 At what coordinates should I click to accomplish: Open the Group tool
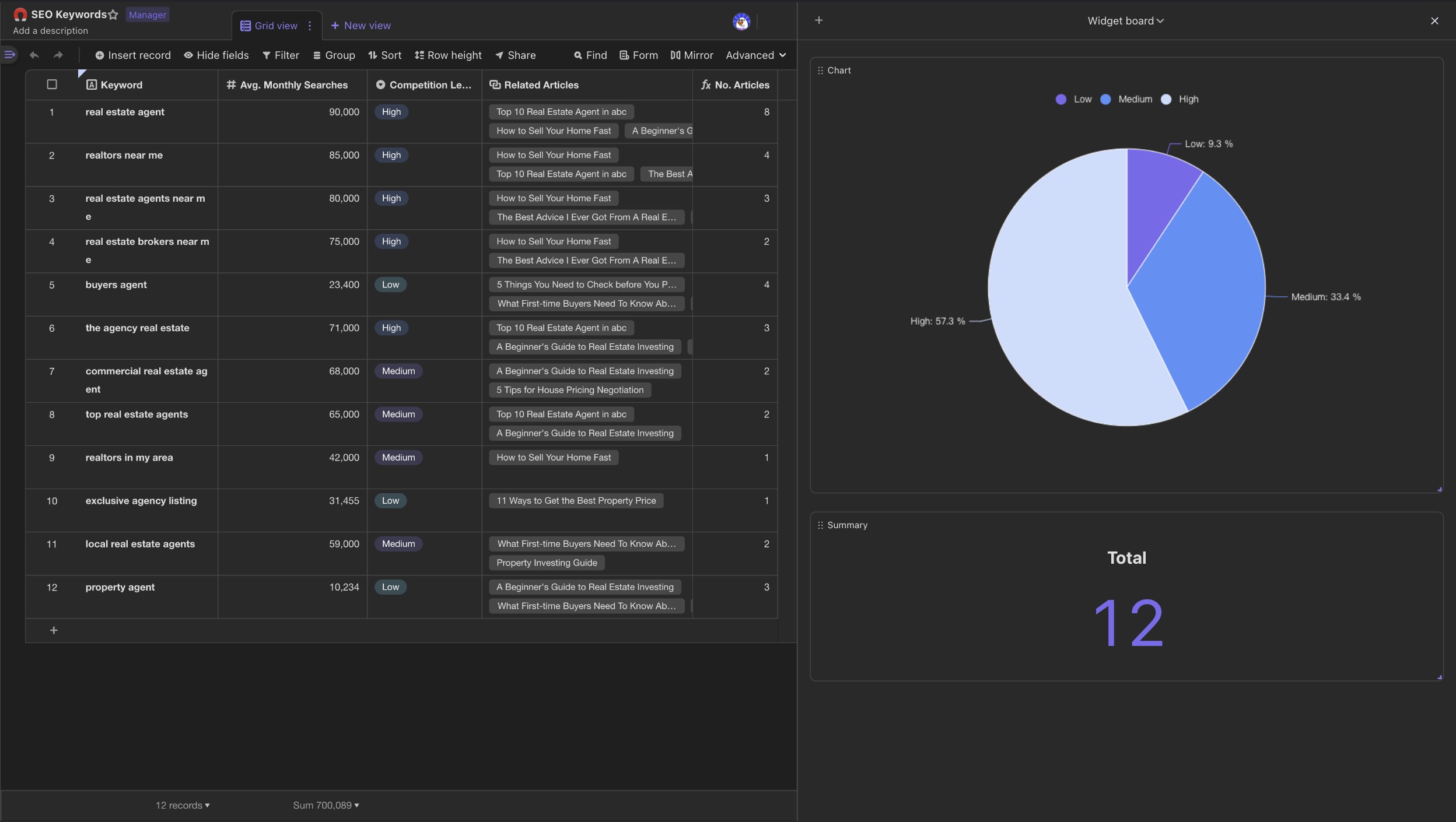(334, 55)
